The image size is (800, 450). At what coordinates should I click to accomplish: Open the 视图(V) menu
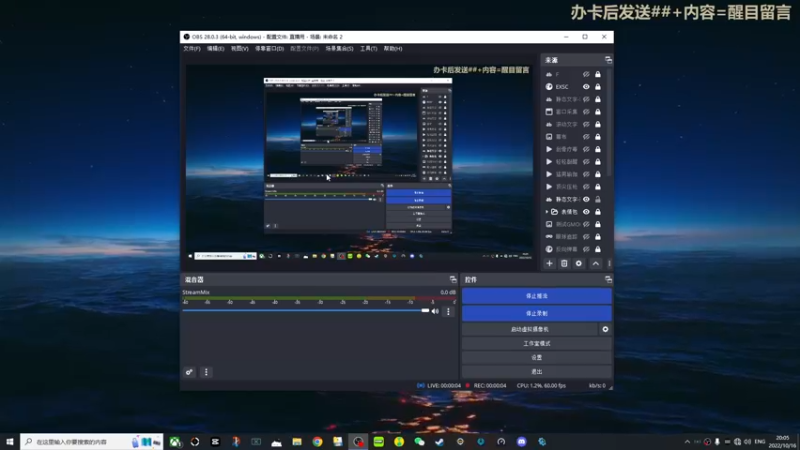pos(239,48)
